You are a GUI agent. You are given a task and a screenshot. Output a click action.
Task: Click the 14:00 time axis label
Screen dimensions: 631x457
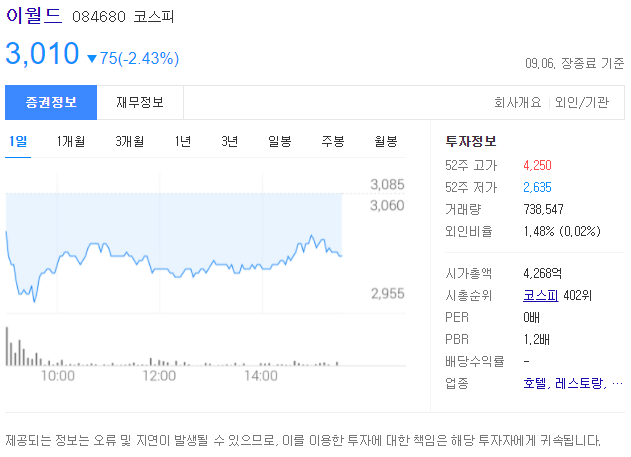(261, 376)
